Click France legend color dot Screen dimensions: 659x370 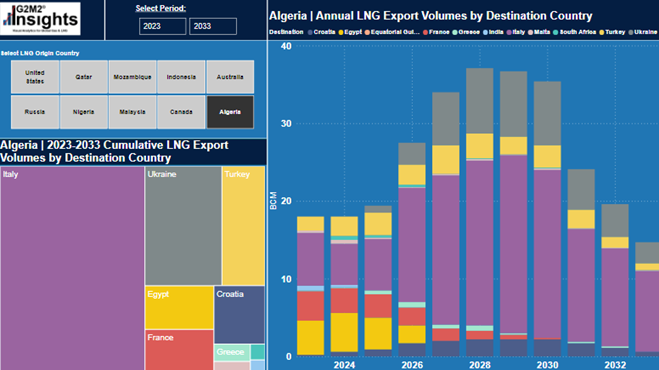(425, 32)
